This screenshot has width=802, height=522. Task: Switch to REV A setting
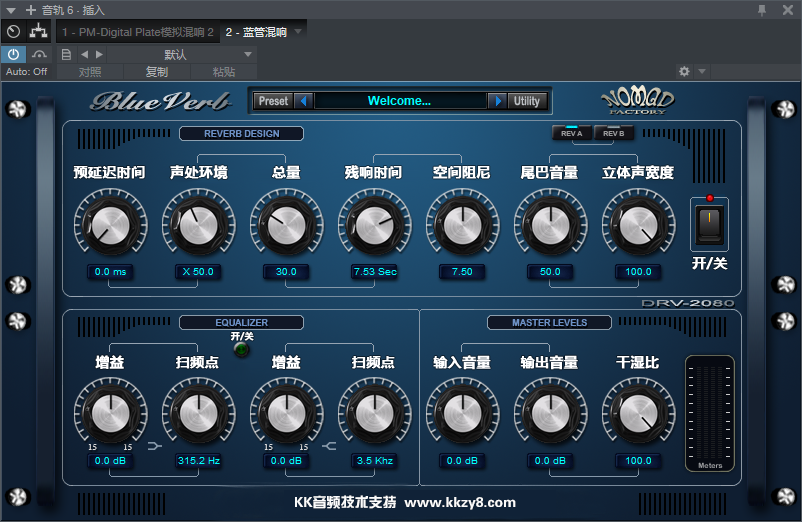click(x=572, y=133)
